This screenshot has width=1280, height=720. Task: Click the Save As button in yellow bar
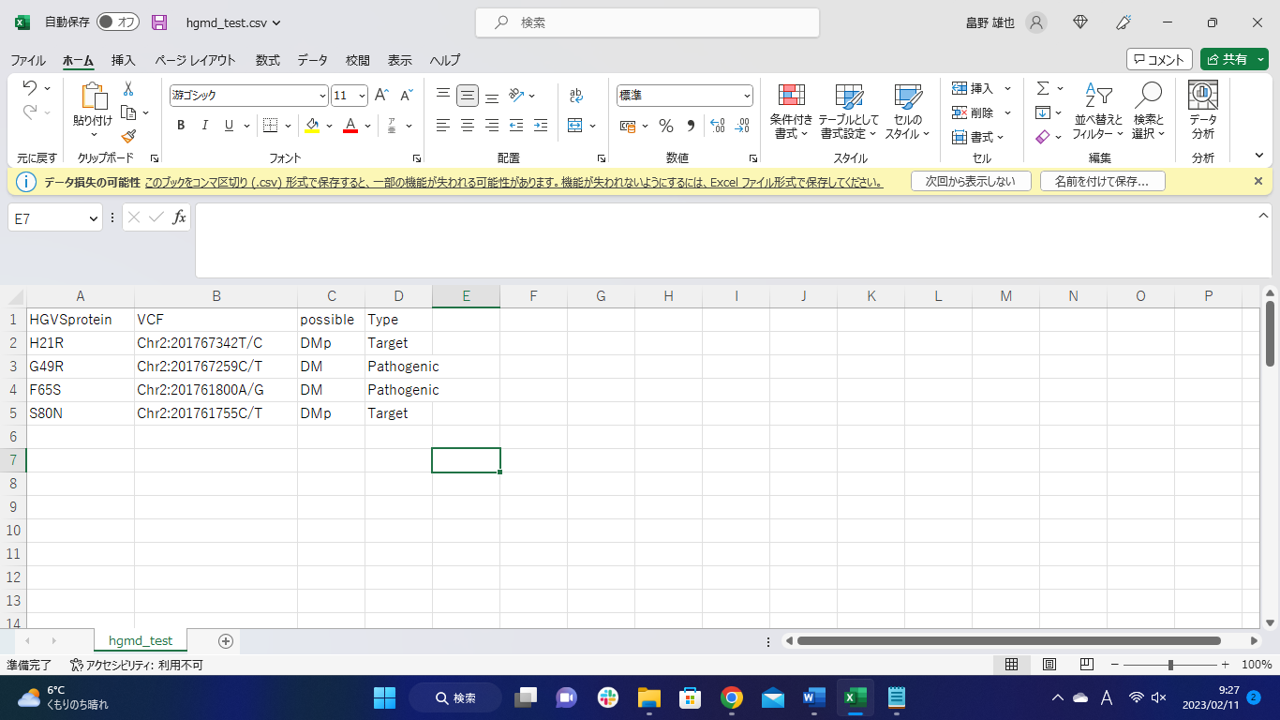click(1102, 181)
